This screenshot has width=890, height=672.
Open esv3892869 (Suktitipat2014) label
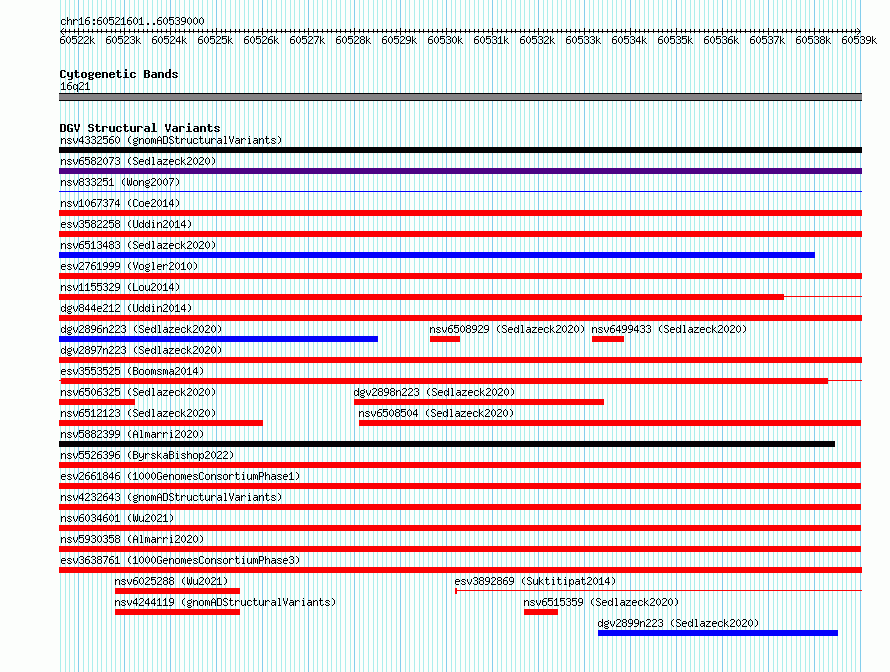tap(535, 581)
